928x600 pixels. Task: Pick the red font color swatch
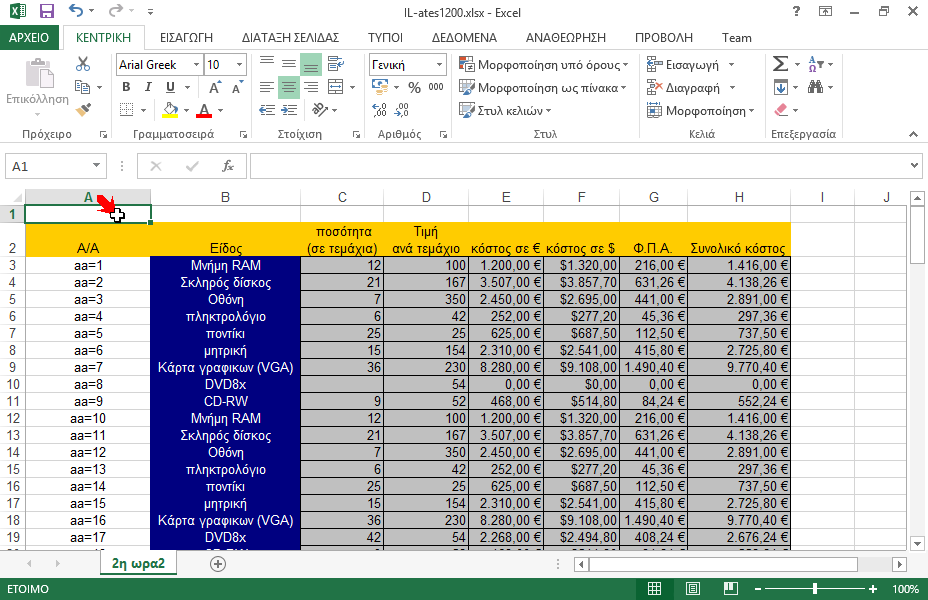[204, 110]
